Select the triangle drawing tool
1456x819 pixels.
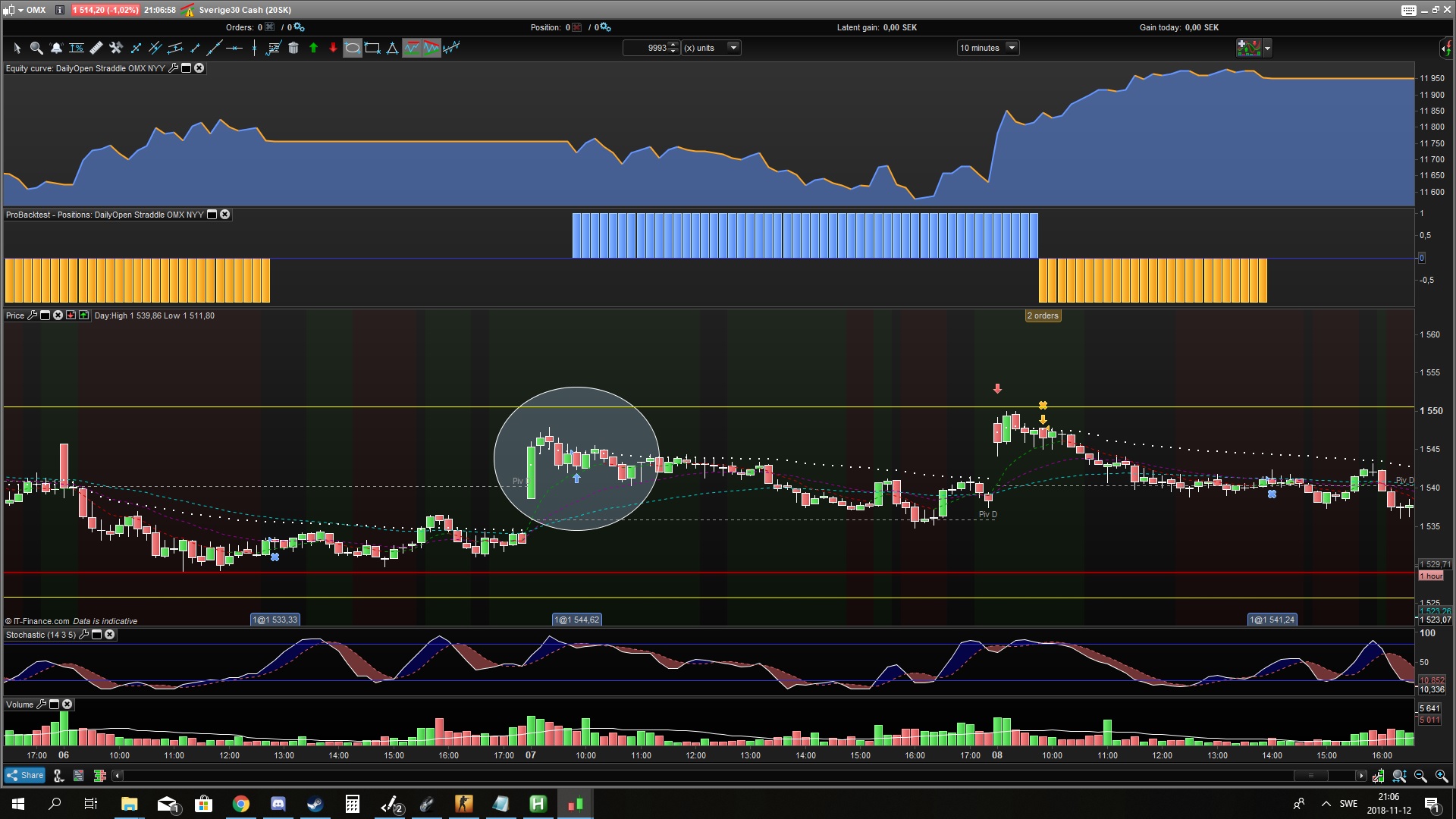point(392,48)
